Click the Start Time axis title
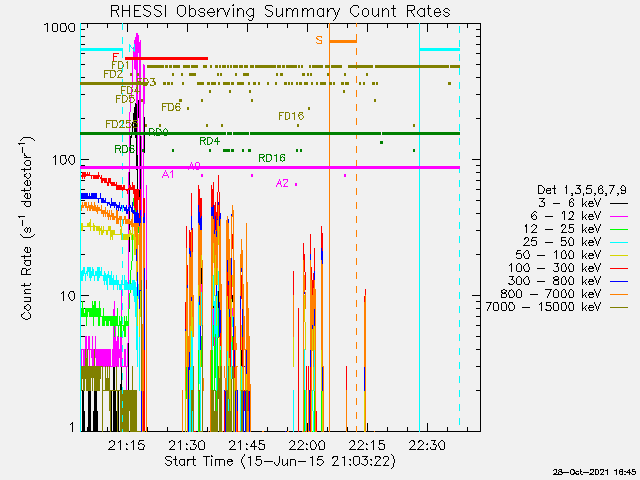Screen dimensions: 640x480 tap(280, 461)
